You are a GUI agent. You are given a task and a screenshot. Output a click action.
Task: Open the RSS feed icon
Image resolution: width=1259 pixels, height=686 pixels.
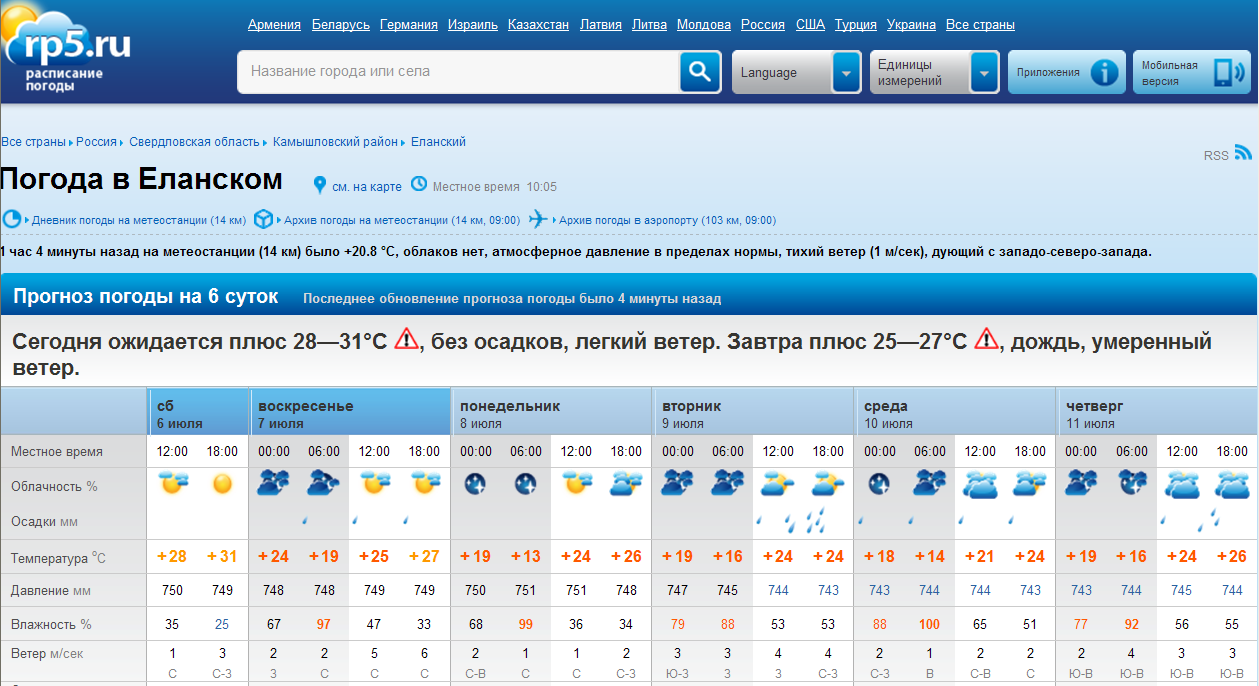1243,153
